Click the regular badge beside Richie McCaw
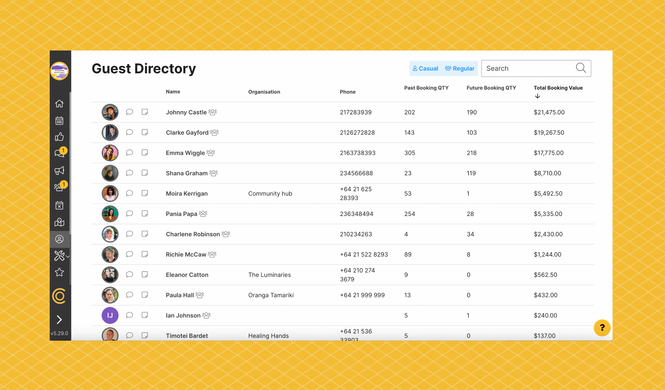 tap(212, 254)
